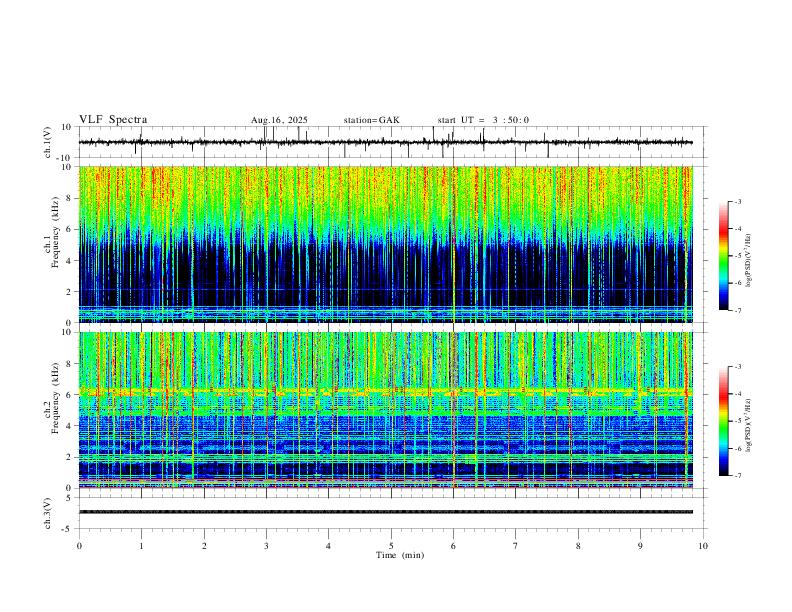Click the time axis tick label "3"
Screen dimensions: 792x612
[x=266, y=546]
